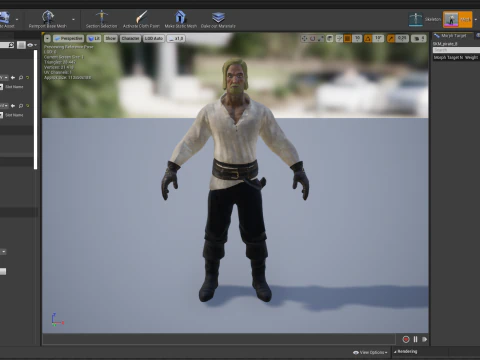Viewport: 480px width, 360px height.
Task: Click the yellow reset arrow in second material slot
Action: [28, 106]
